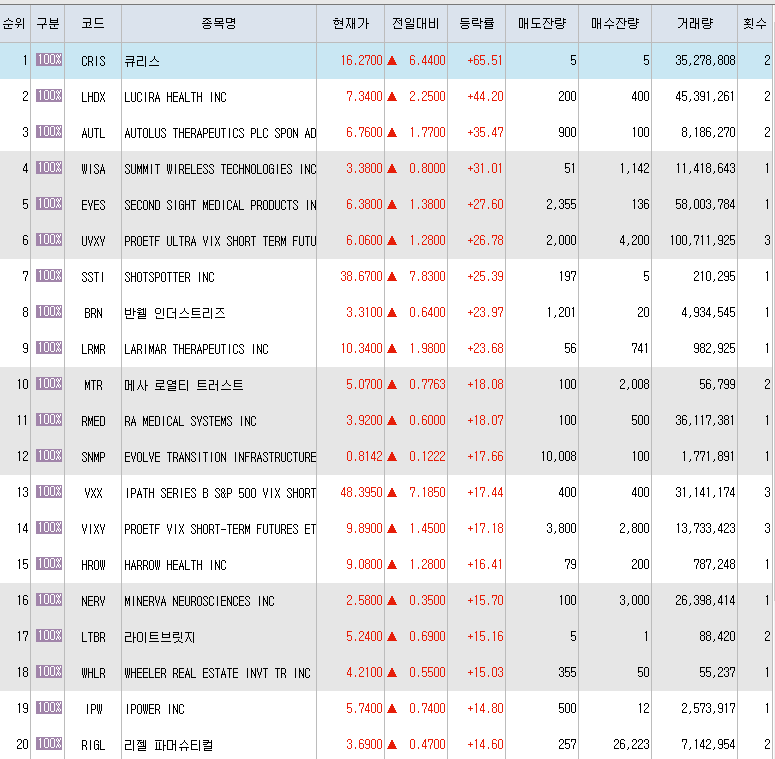Click the 100% badge in the VXX row
Viewport: 775px width, 759px height.
(49, 492)
